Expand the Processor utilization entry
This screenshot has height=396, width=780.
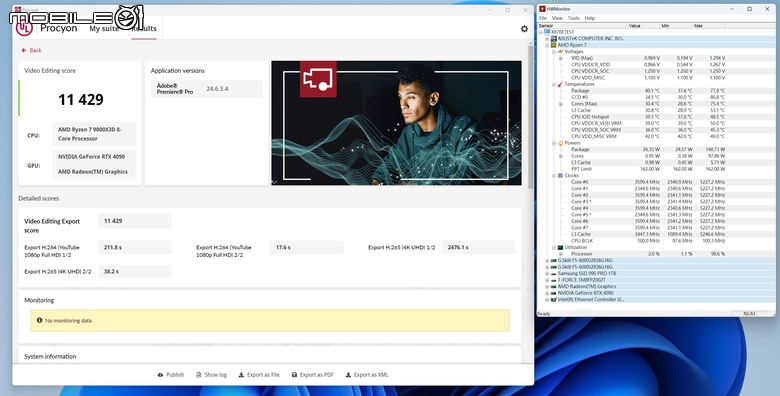coord(561,254)
